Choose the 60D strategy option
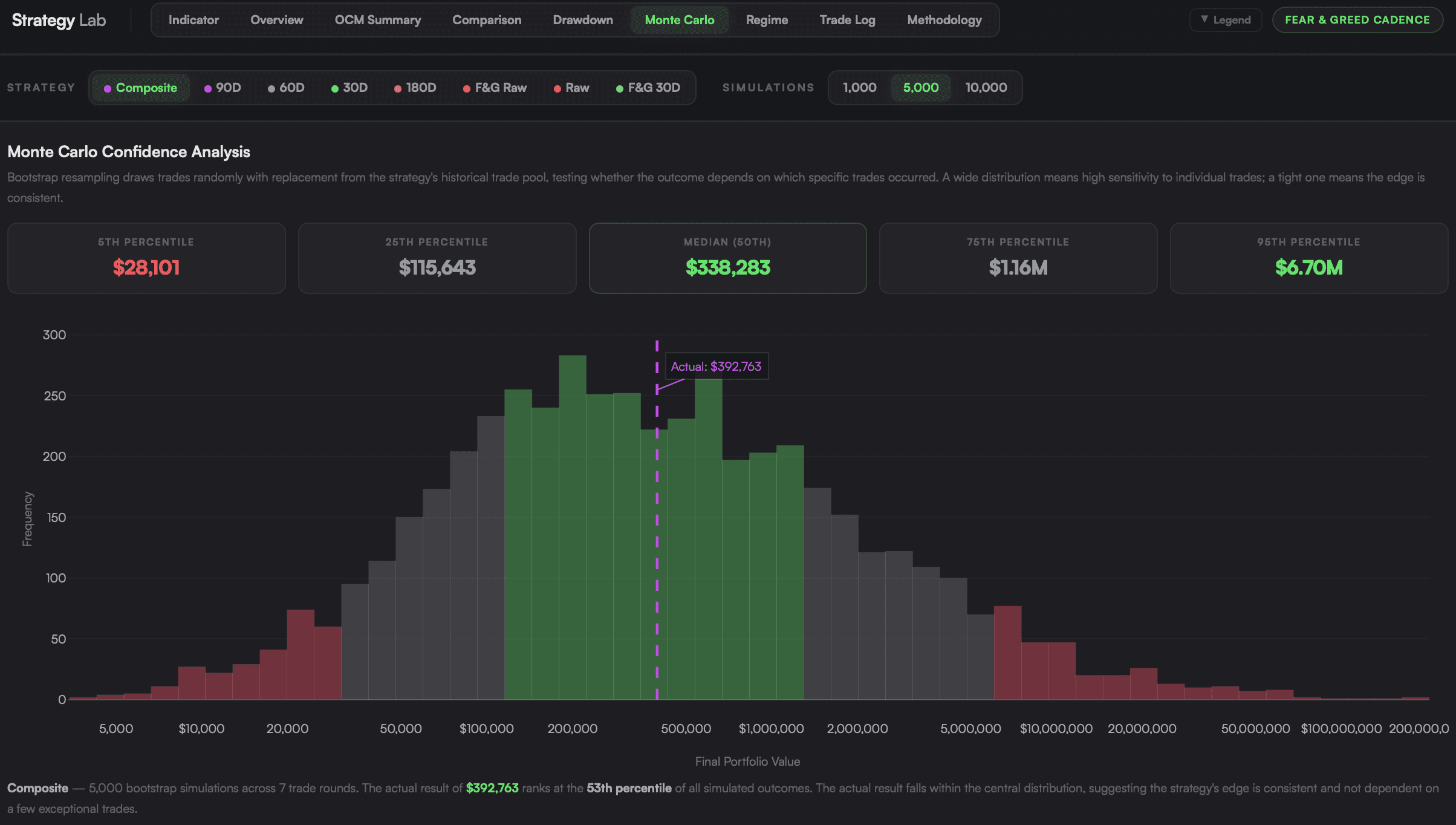The width and height of the screenshot is (1456, 825). pos(286,88)
